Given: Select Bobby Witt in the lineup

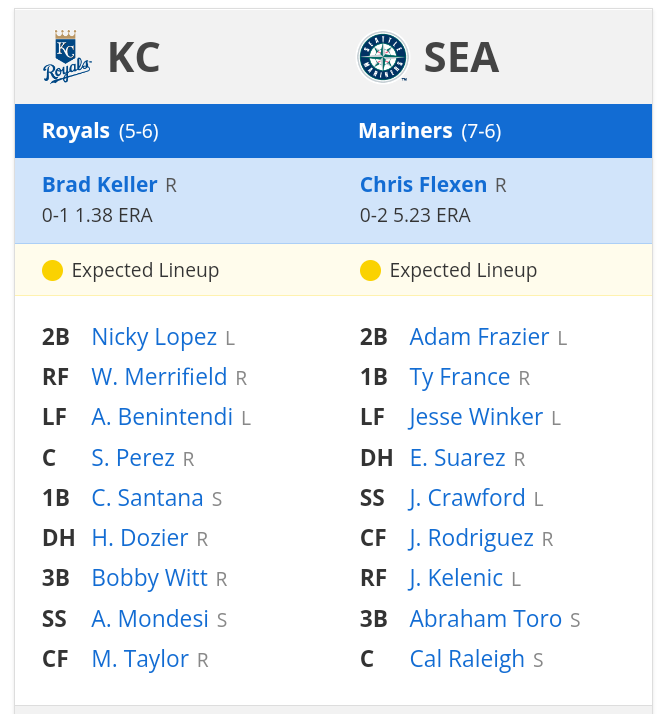Looking at the screenshot, I should point(149,578).
